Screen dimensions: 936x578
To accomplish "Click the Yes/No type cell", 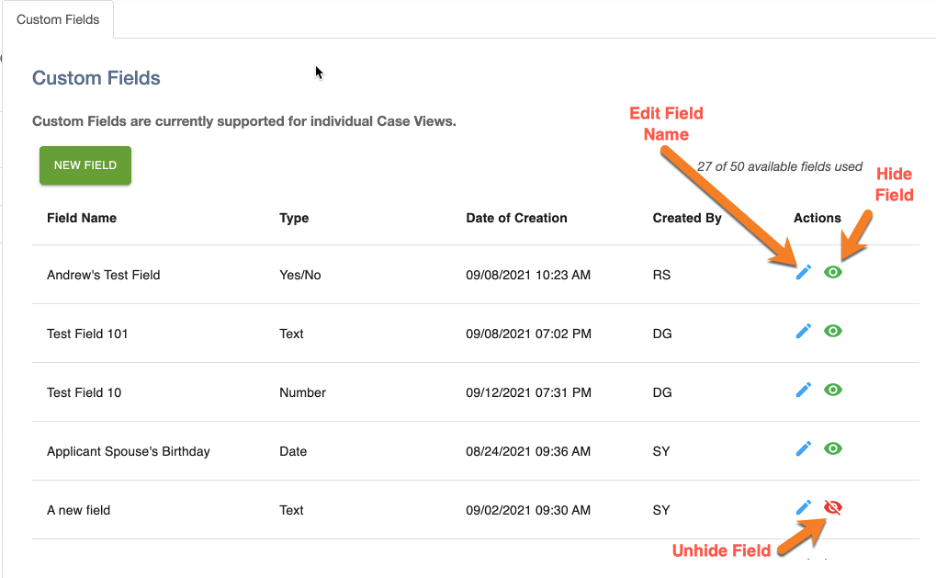I will tap(300, 275).
